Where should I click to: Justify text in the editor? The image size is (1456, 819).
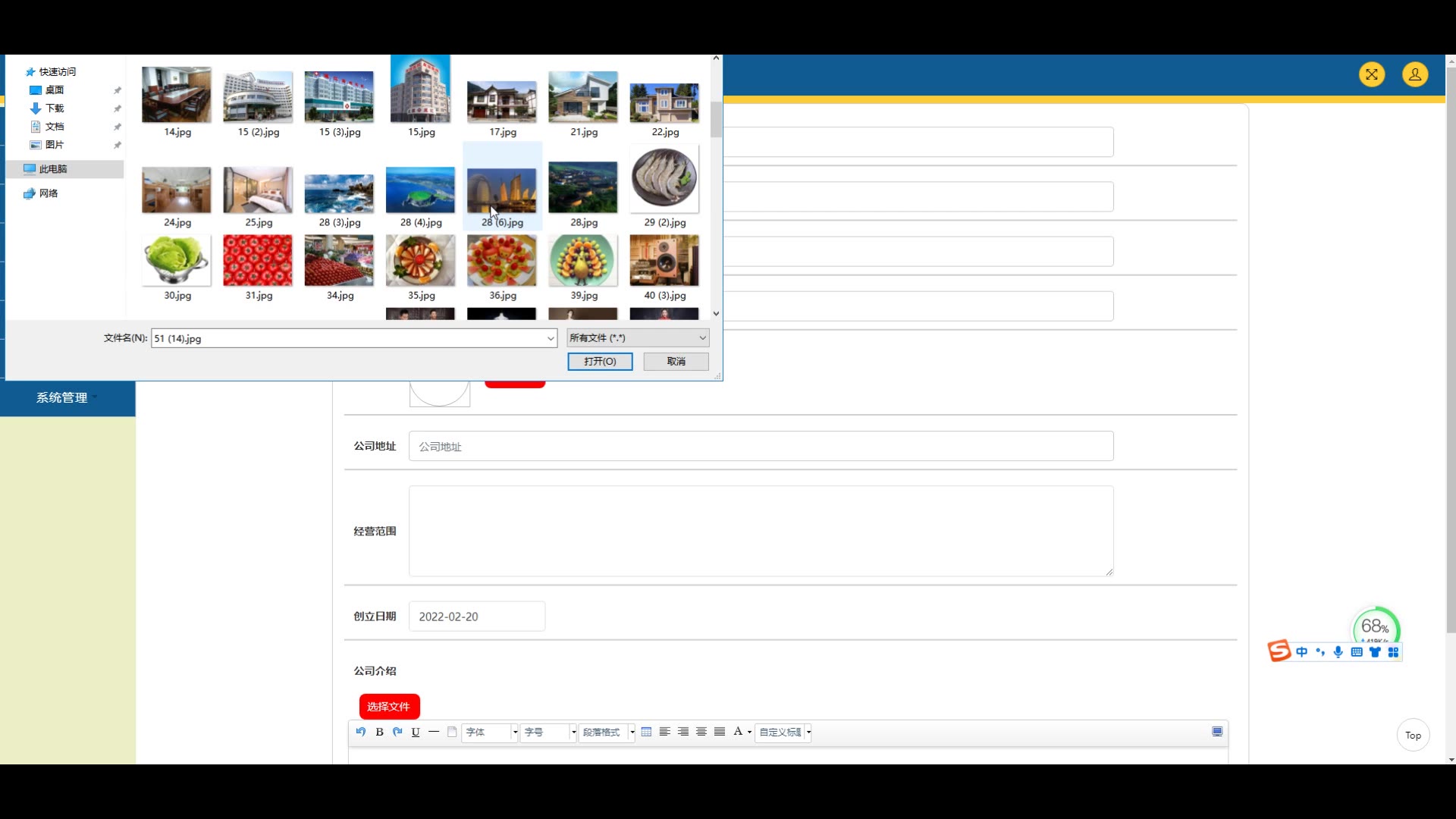click(720, 732)
